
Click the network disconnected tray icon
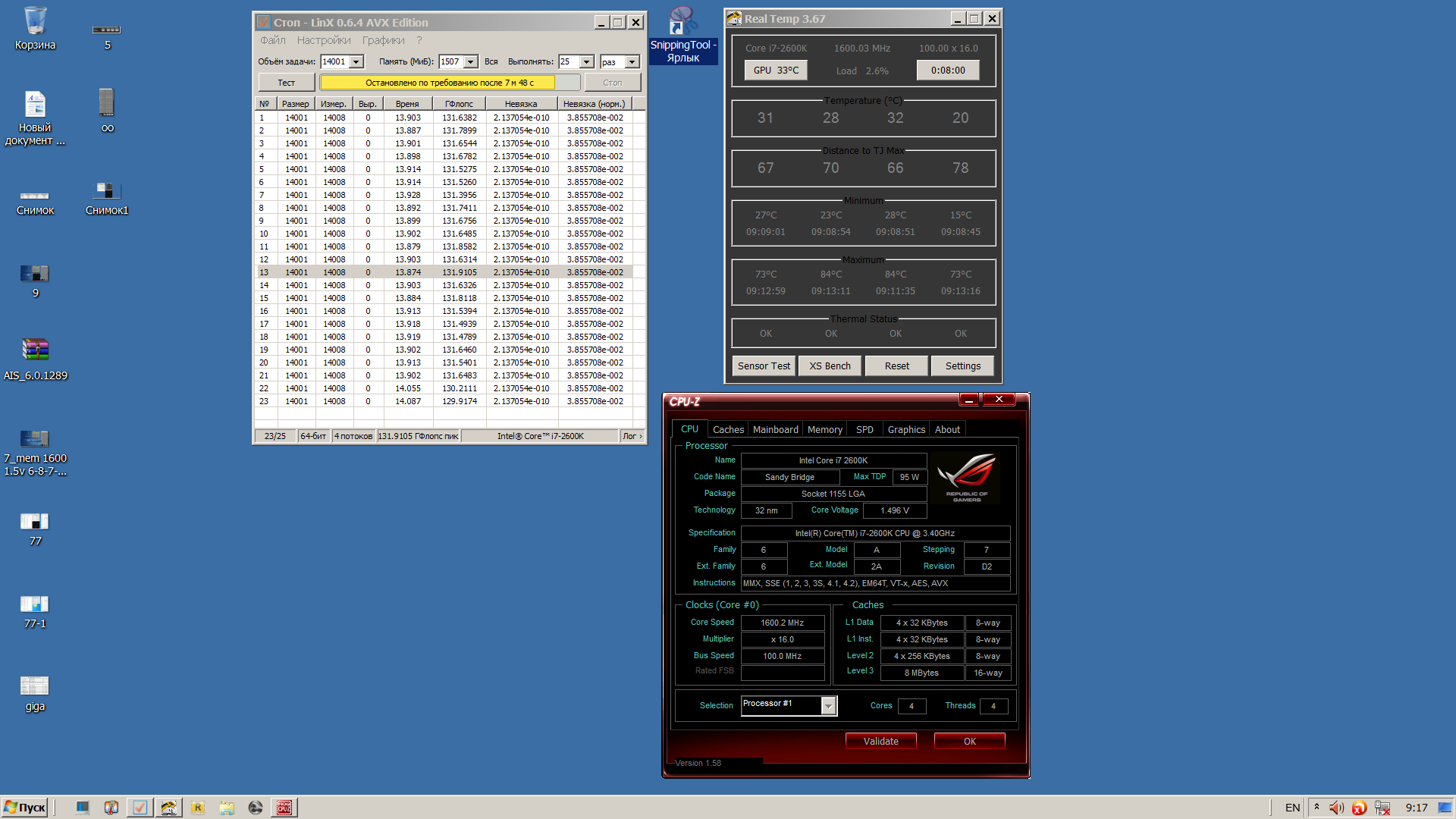[1382, 808]
